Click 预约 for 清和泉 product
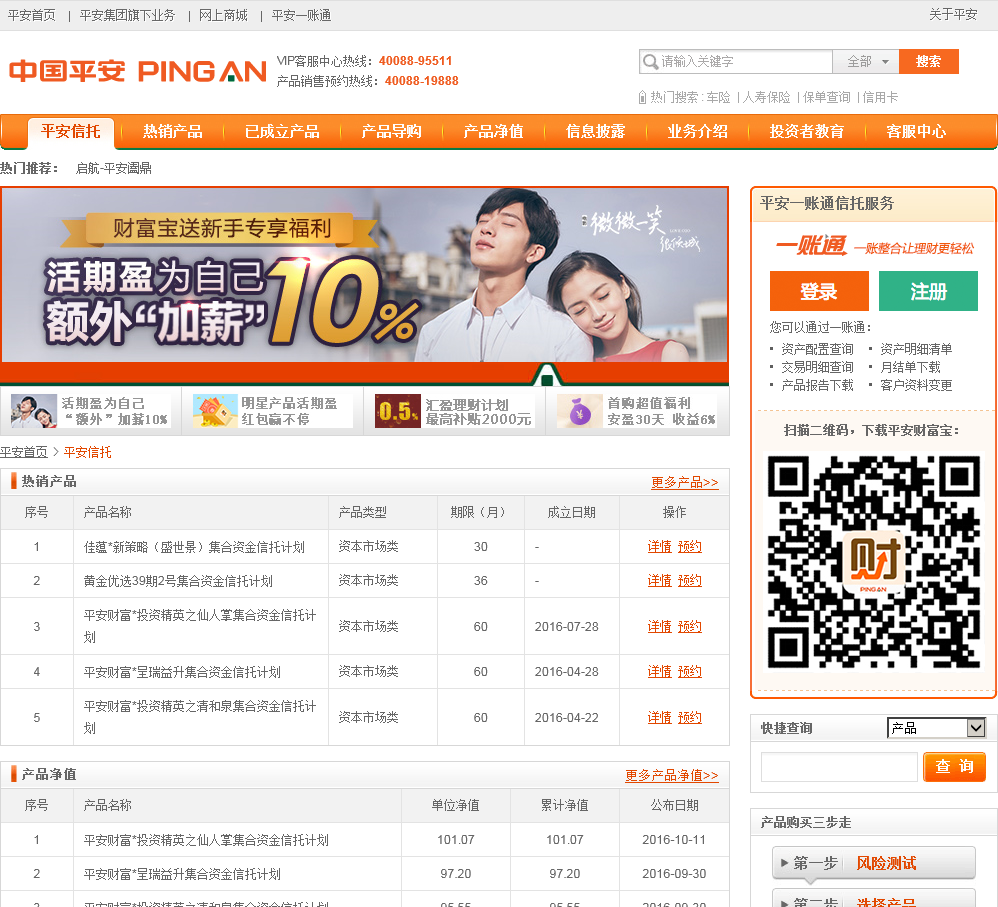The height and width of the screenshot is (907, 998). tap(689, 717)
